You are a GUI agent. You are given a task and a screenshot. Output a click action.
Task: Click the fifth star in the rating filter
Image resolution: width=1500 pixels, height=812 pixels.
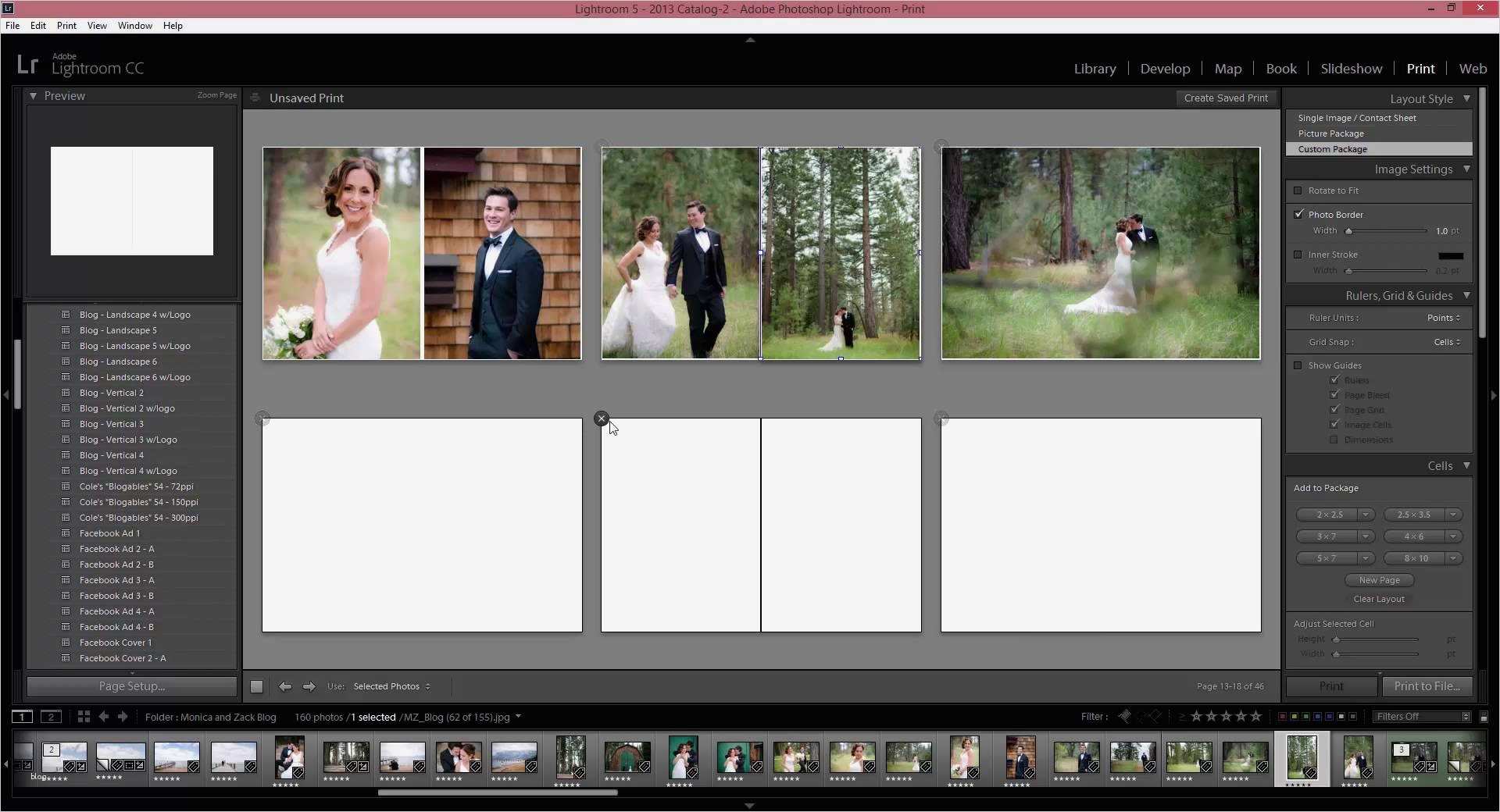1256,716
